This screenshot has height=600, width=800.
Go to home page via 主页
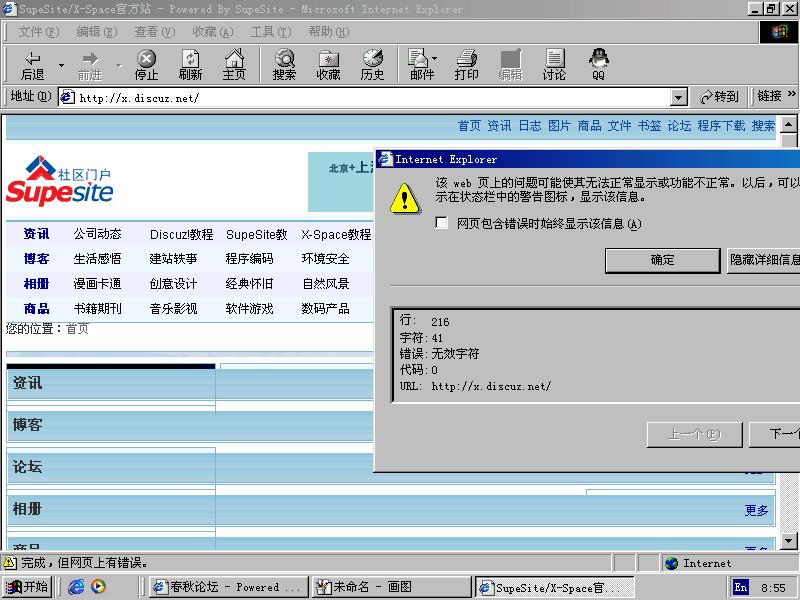click(234, 65)
